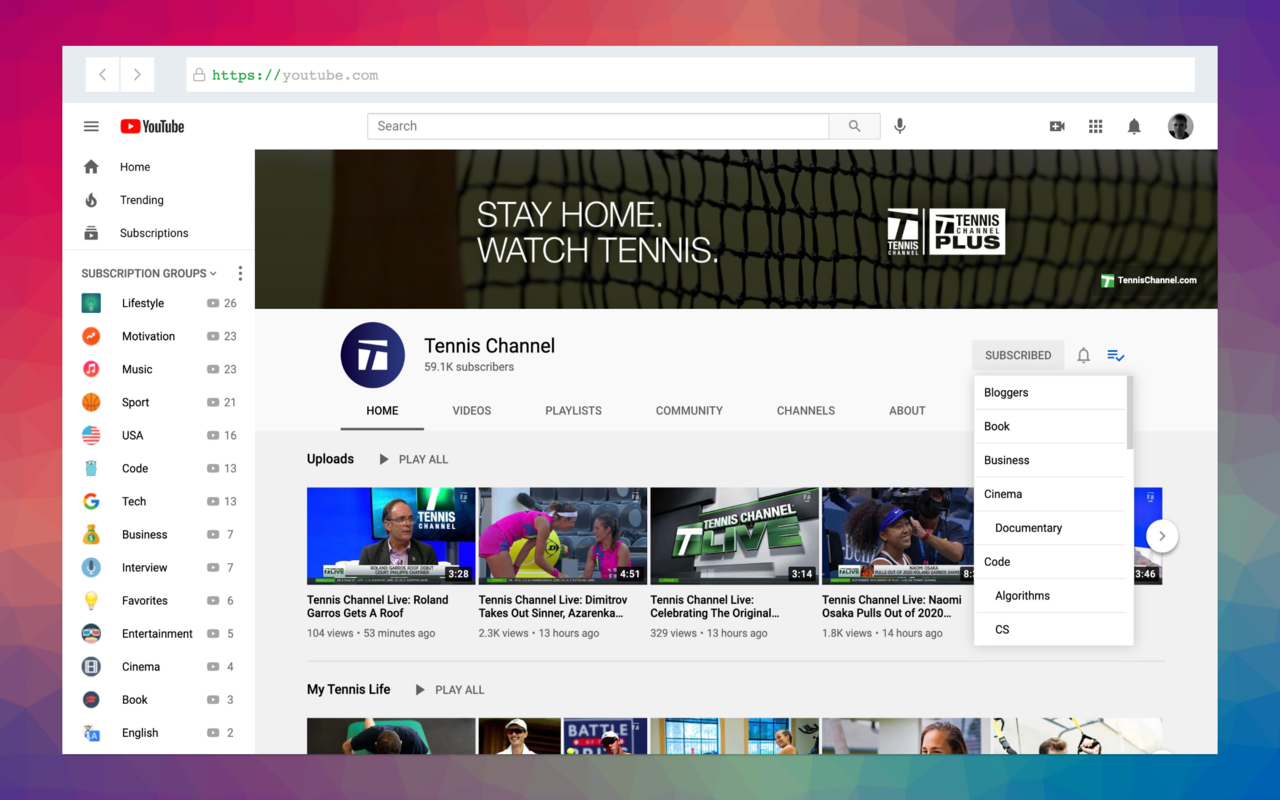Play all Uploads

coord(413,459)
